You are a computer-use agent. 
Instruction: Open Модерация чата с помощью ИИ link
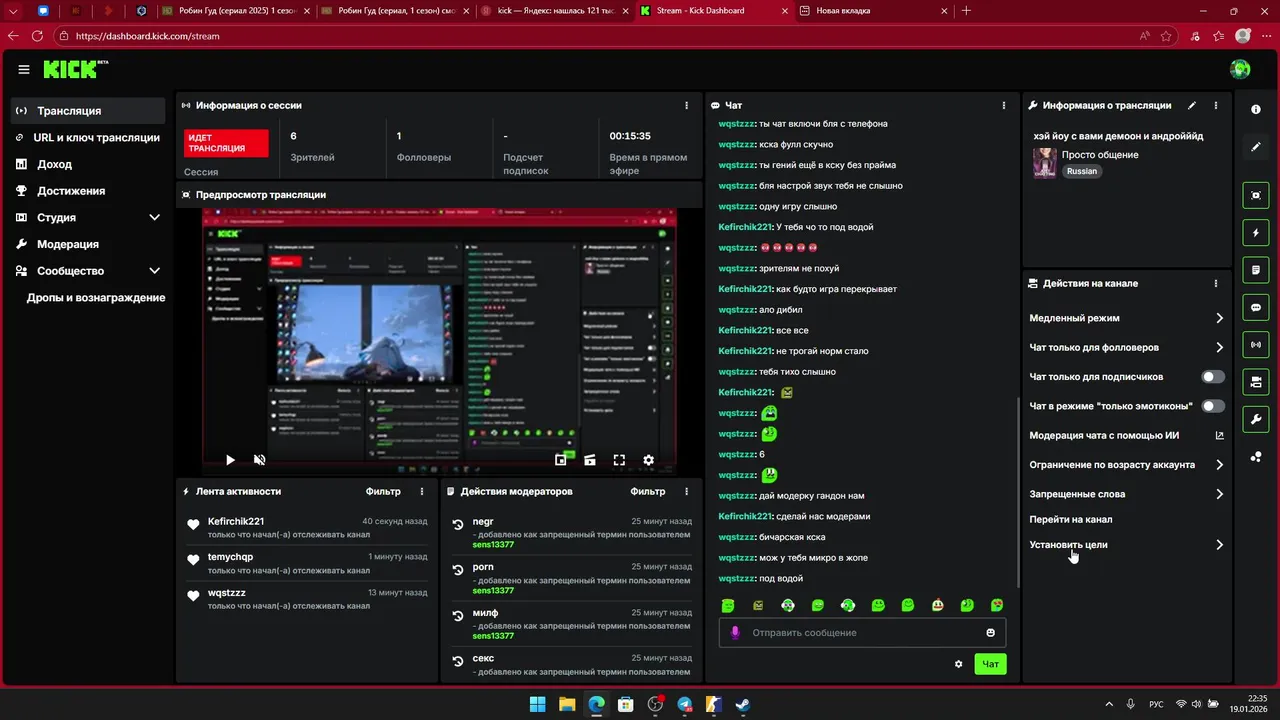tap(1127, 436)
